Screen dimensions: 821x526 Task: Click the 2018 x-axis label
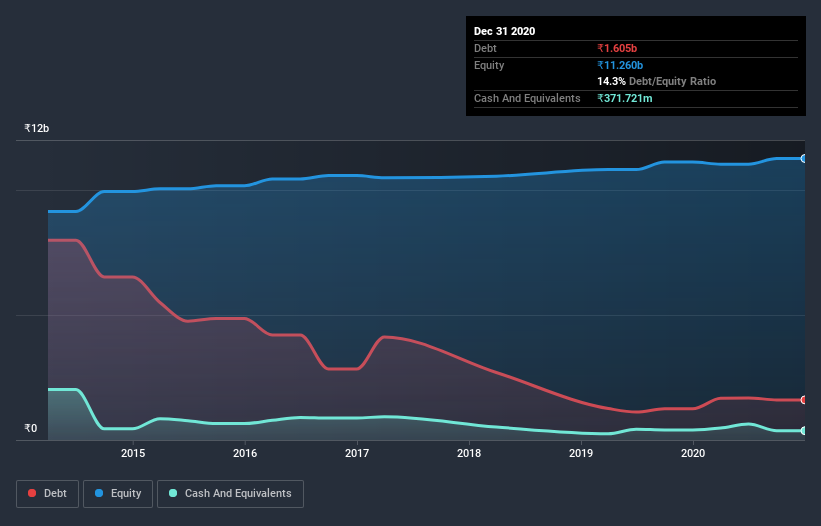click(469, 453)
